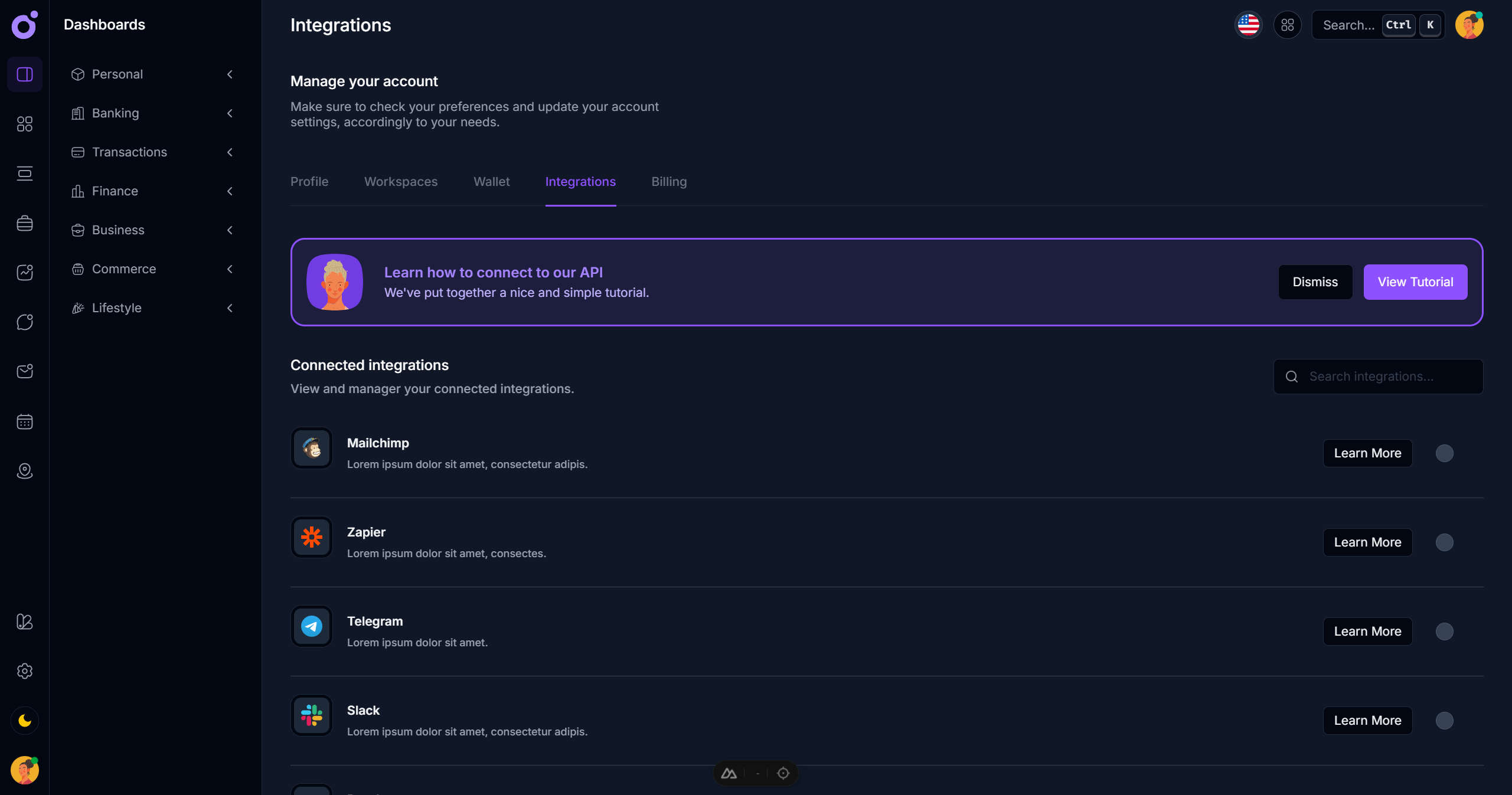Switch to dark mode with the moon toggle
1512x795 pixels.
24,720
